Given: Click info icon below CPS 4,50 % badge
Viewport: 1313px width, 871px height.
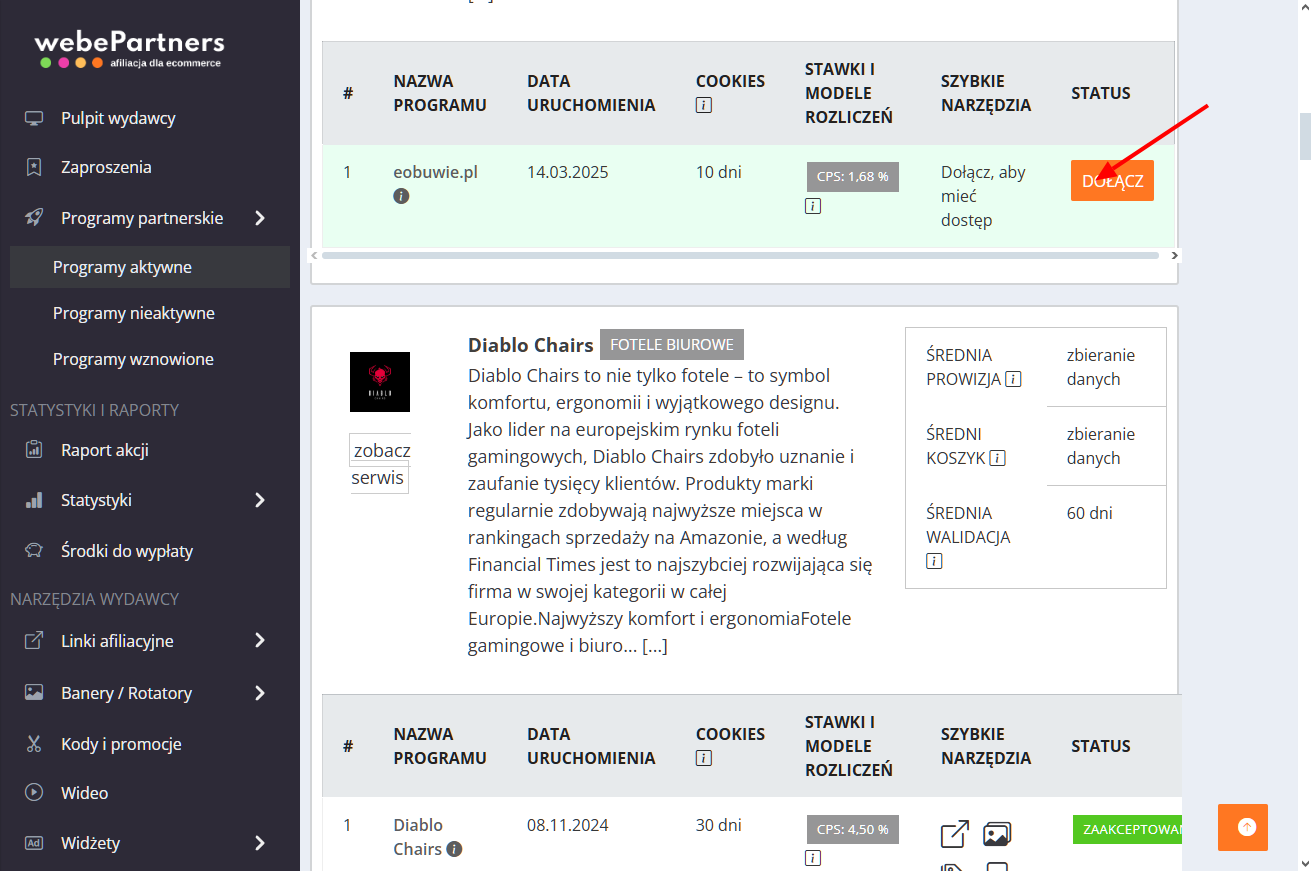Looking at the screenshot, I should click(813, 858).
